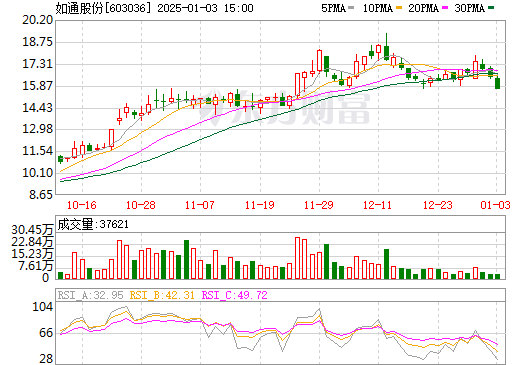
Task: Click the 东方财富 watermark logo
Action: click(x=284, y=107)
